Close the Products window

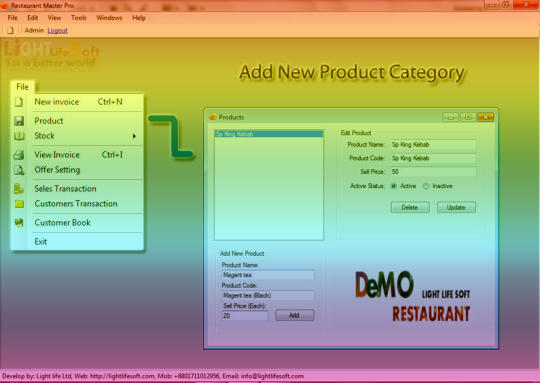pos(485,117)
